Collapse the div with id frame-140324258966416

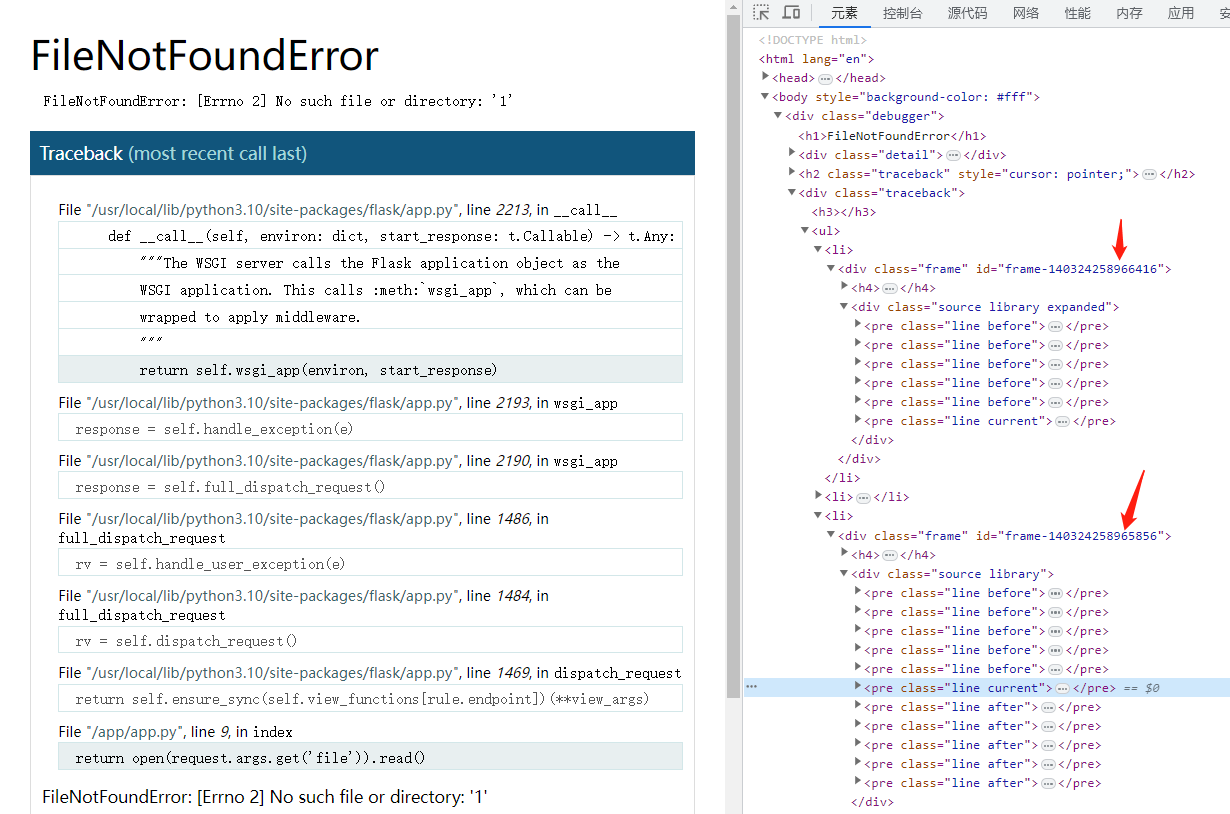(x=831, y=269)
